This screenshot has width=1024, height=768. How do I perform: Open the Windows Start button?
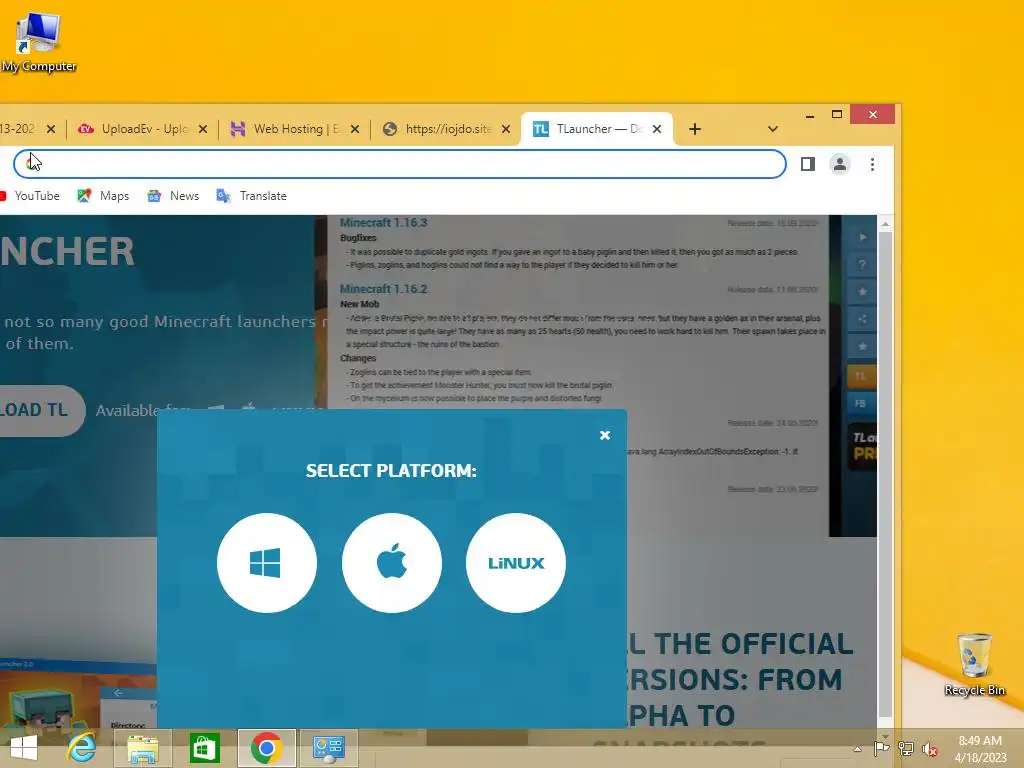tap(24, 748)
